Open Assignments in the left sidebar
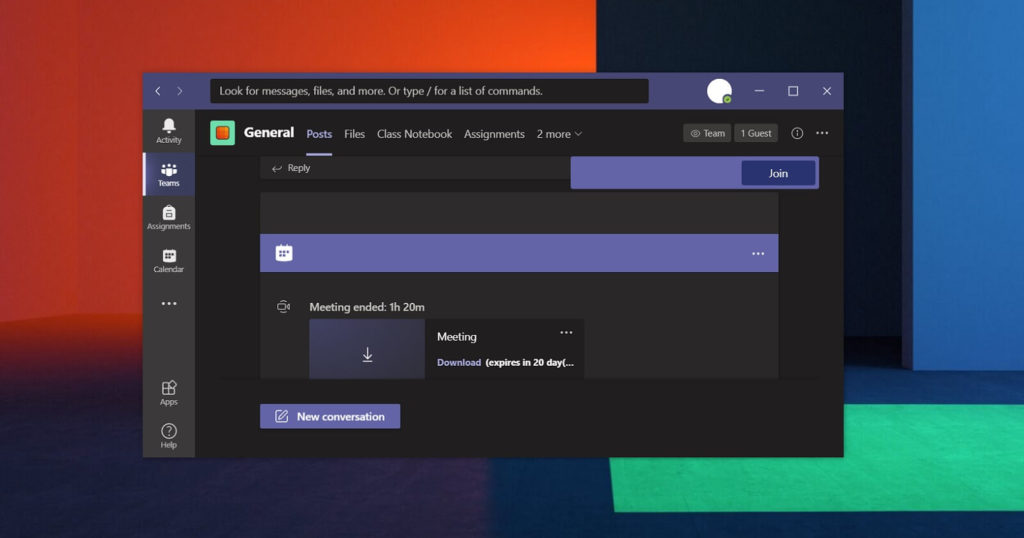This screenshot has height=538, width=1024. click(168, 217)
